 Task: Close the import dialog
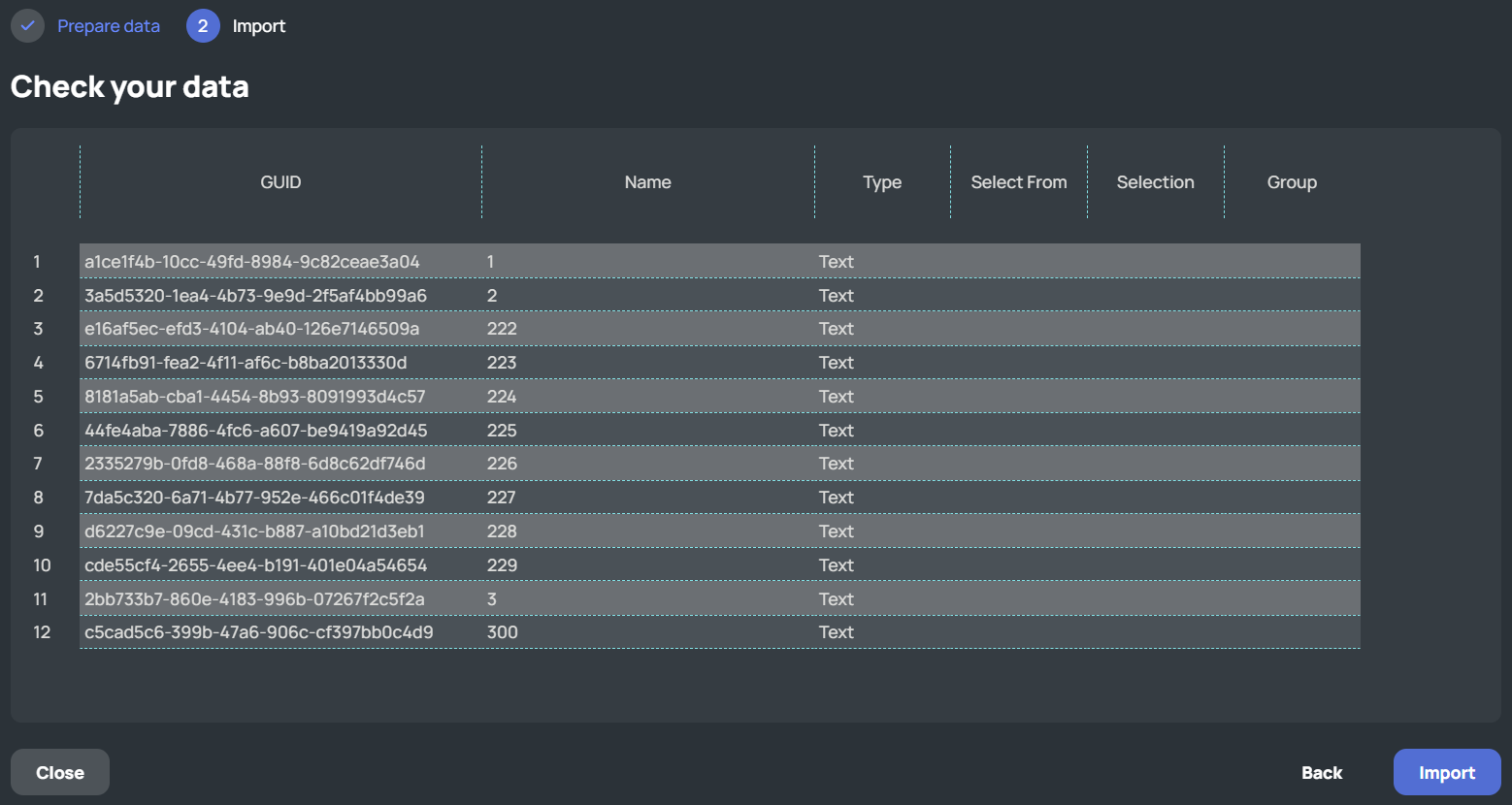click(x=60, y=773)
